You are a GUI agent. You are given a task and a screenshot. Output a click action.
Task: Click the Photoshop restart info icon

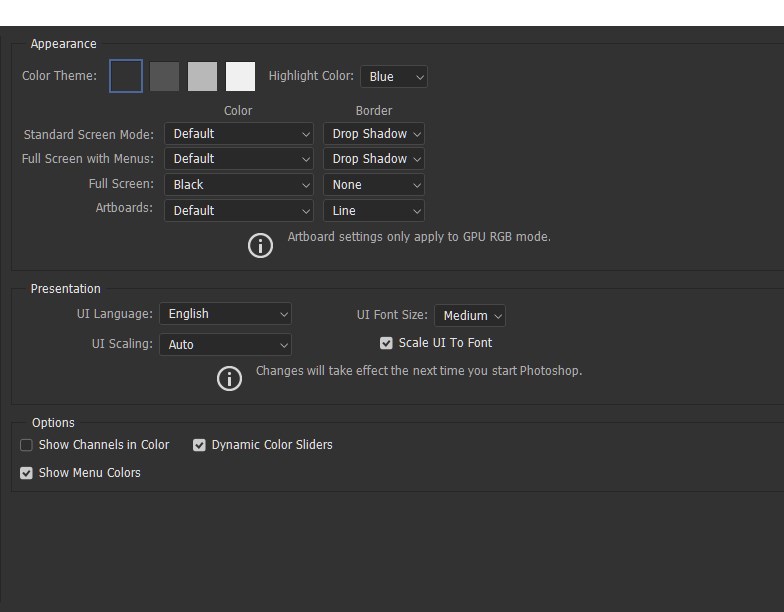[x=230, y=378]
